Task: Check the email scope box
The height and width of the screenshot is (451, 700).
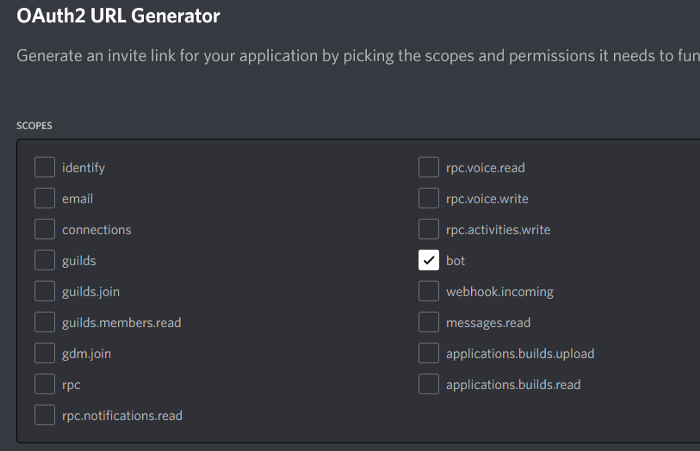Action: (x=44, y=199)
